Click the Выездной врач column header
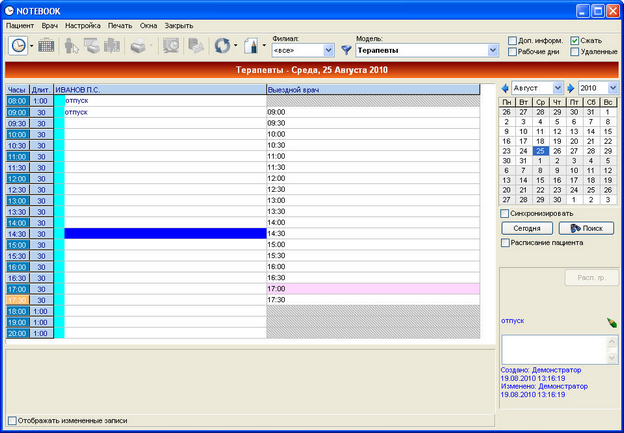This screenshot has width=624, height=433. [x=373, y=90]
